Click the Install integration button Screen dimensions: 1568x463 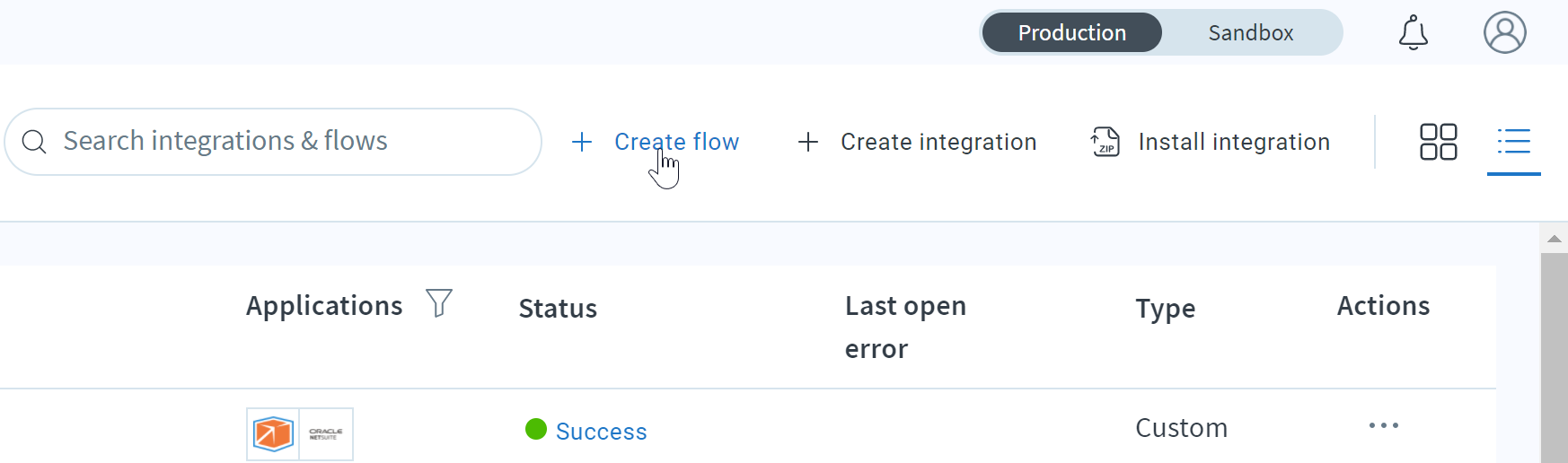tap(1210, 142)
